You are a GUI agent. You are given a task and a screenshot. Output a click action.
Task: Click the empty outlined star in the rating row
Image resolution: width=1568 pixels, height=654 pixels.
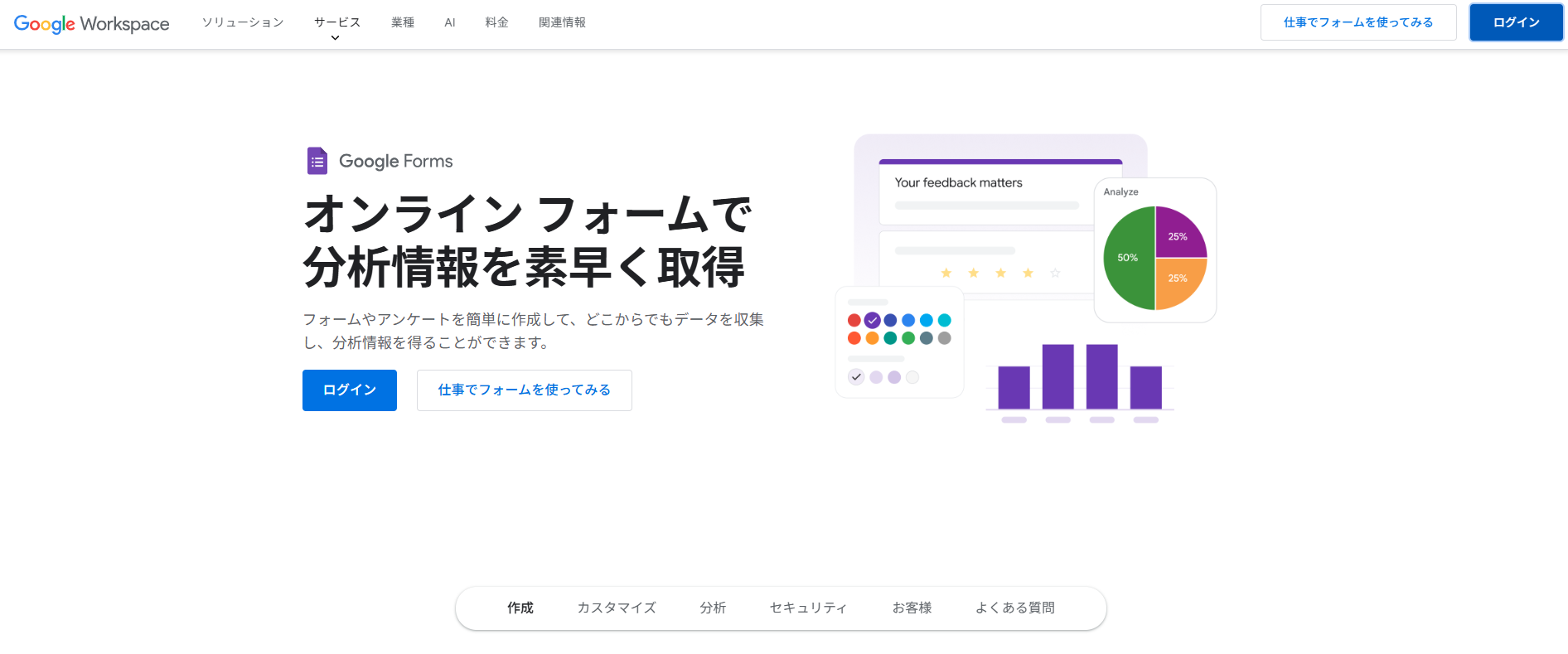[x=1055, y=273]
